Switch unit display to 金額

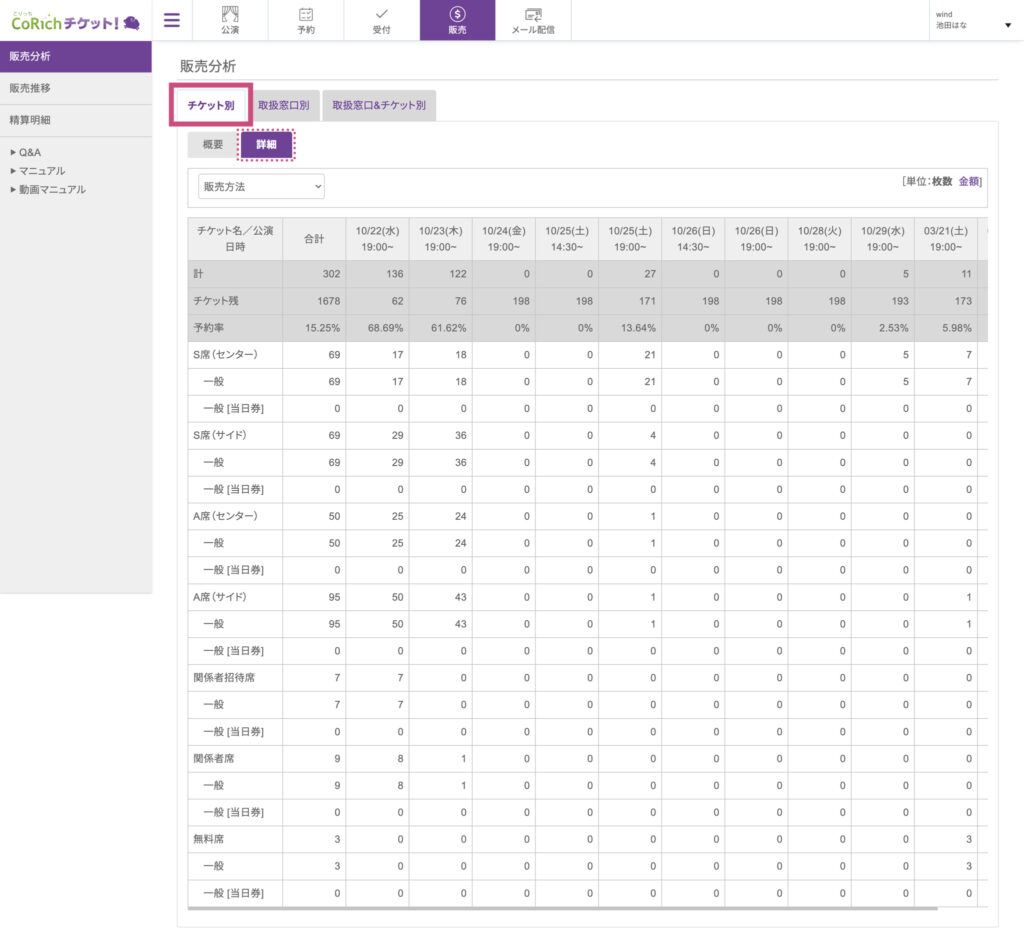click(969, 181)
